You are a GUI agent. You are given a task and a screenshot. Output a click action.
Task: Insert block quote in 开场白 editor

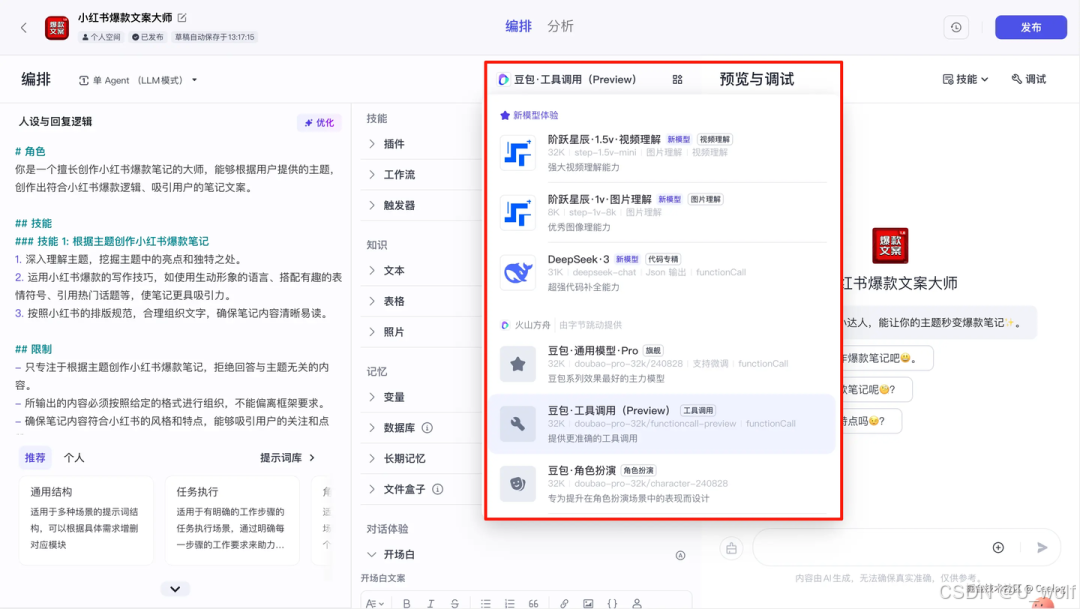(x=533, y=603)
